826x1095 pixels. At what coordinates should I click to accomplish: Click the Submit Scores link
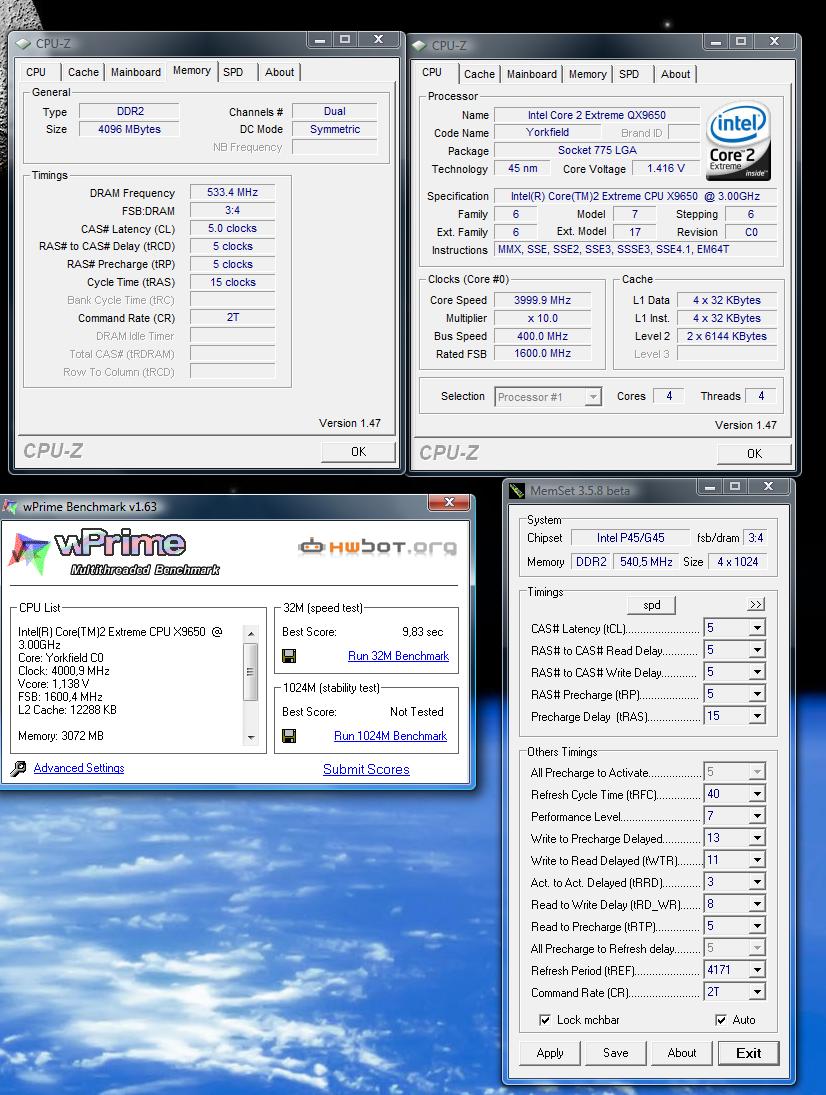coord(366,769)
